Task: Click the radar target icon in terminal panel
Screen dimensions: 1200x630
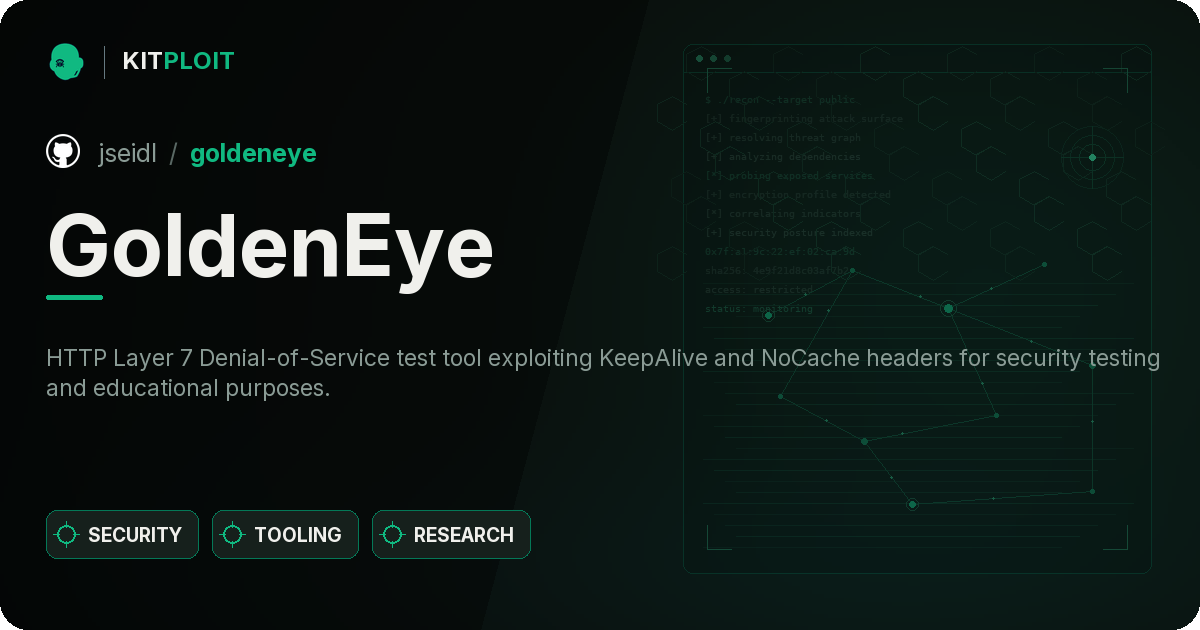Action: point(1092,157)
